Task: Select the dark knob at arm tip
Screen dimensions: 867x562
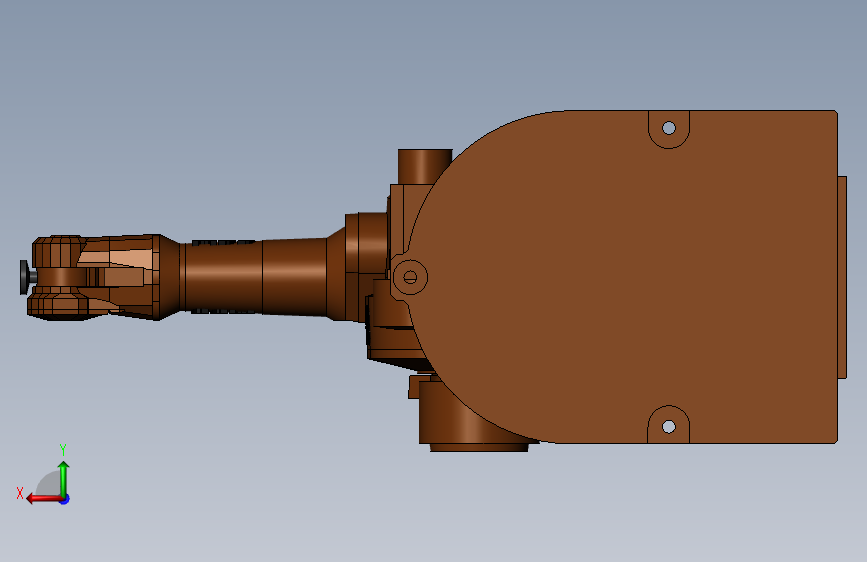Action: (x=25, y=277)
